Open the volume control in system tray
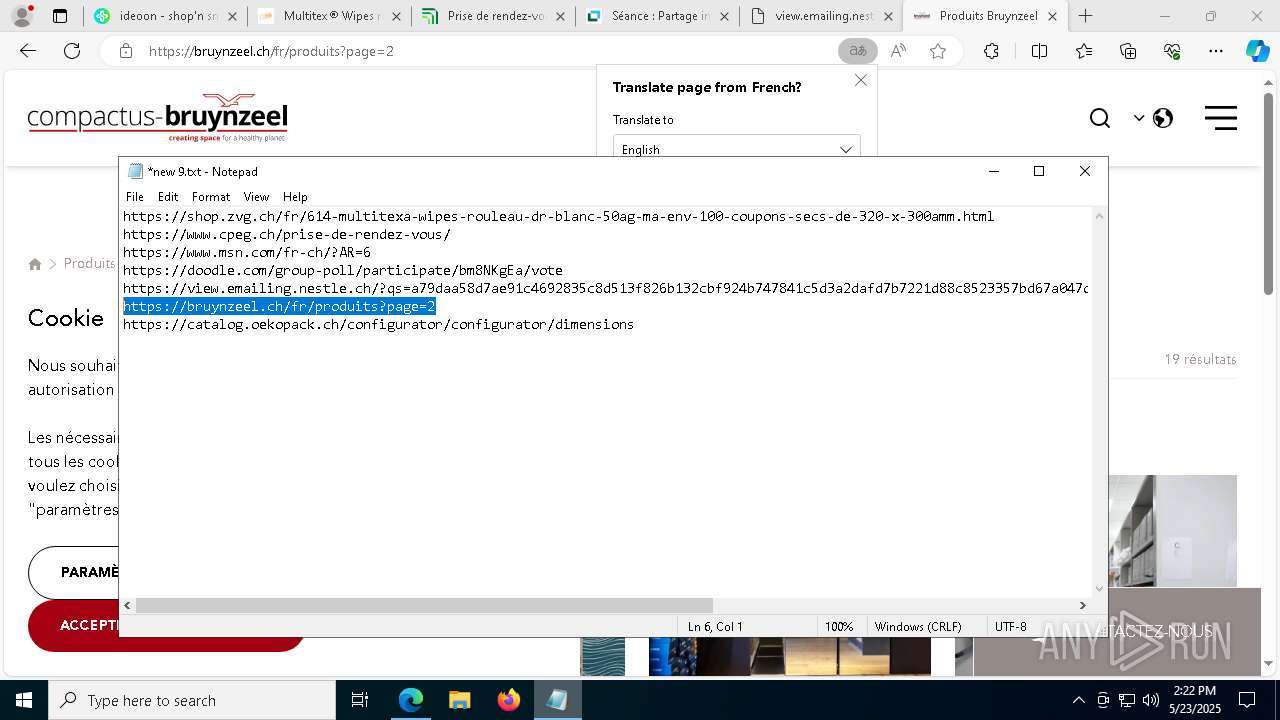The height and width of the screenshot is (720, 1280). [x=1151, y=700]
